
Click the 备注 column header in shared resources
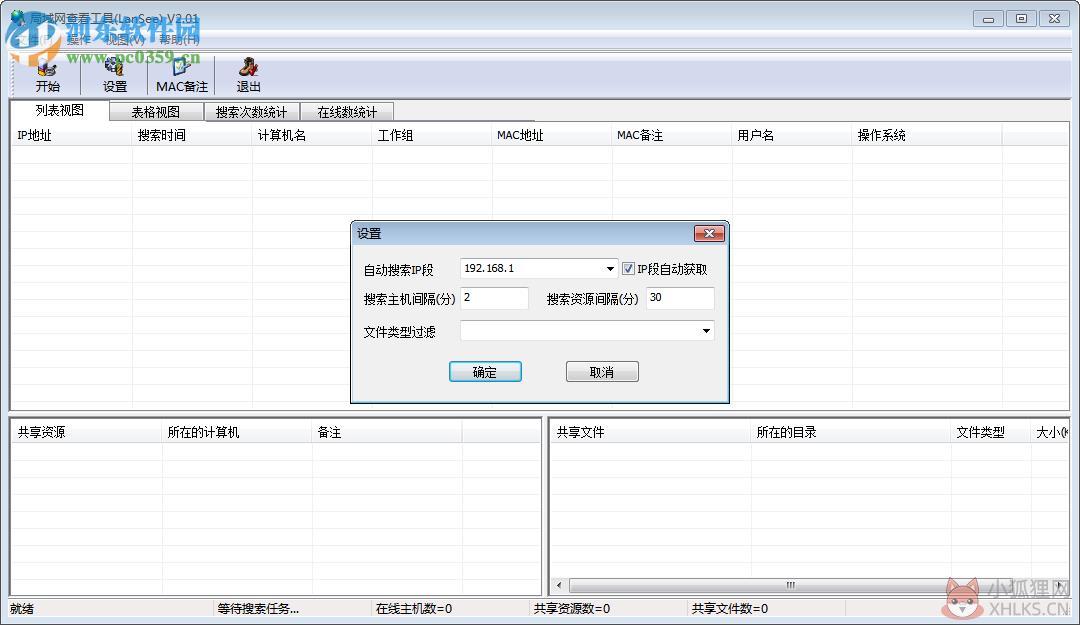[386, 432]
